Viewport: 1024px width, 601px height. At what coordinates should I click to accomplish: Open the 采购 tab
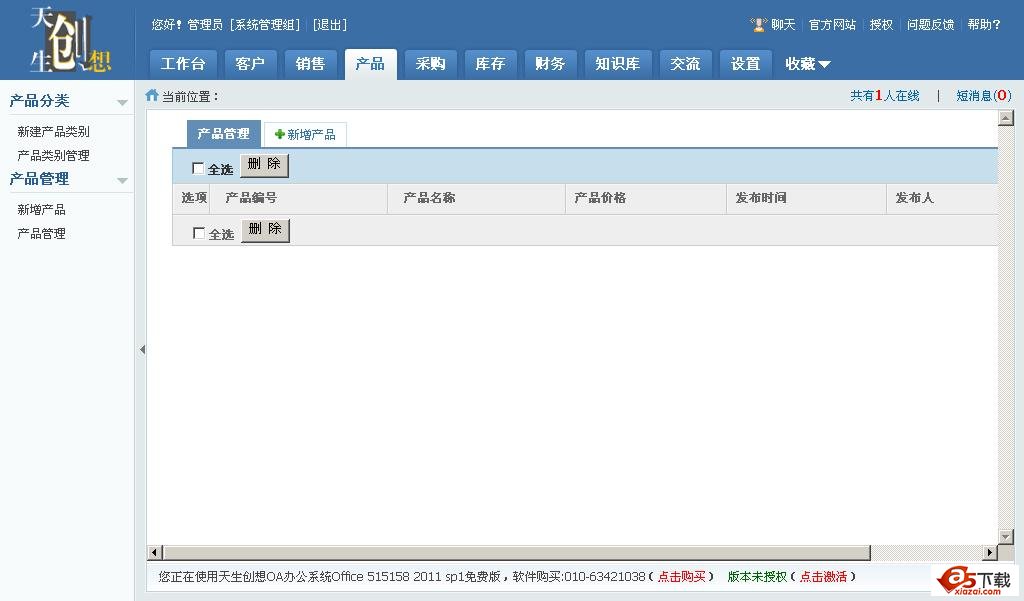(x=430, y=64)
